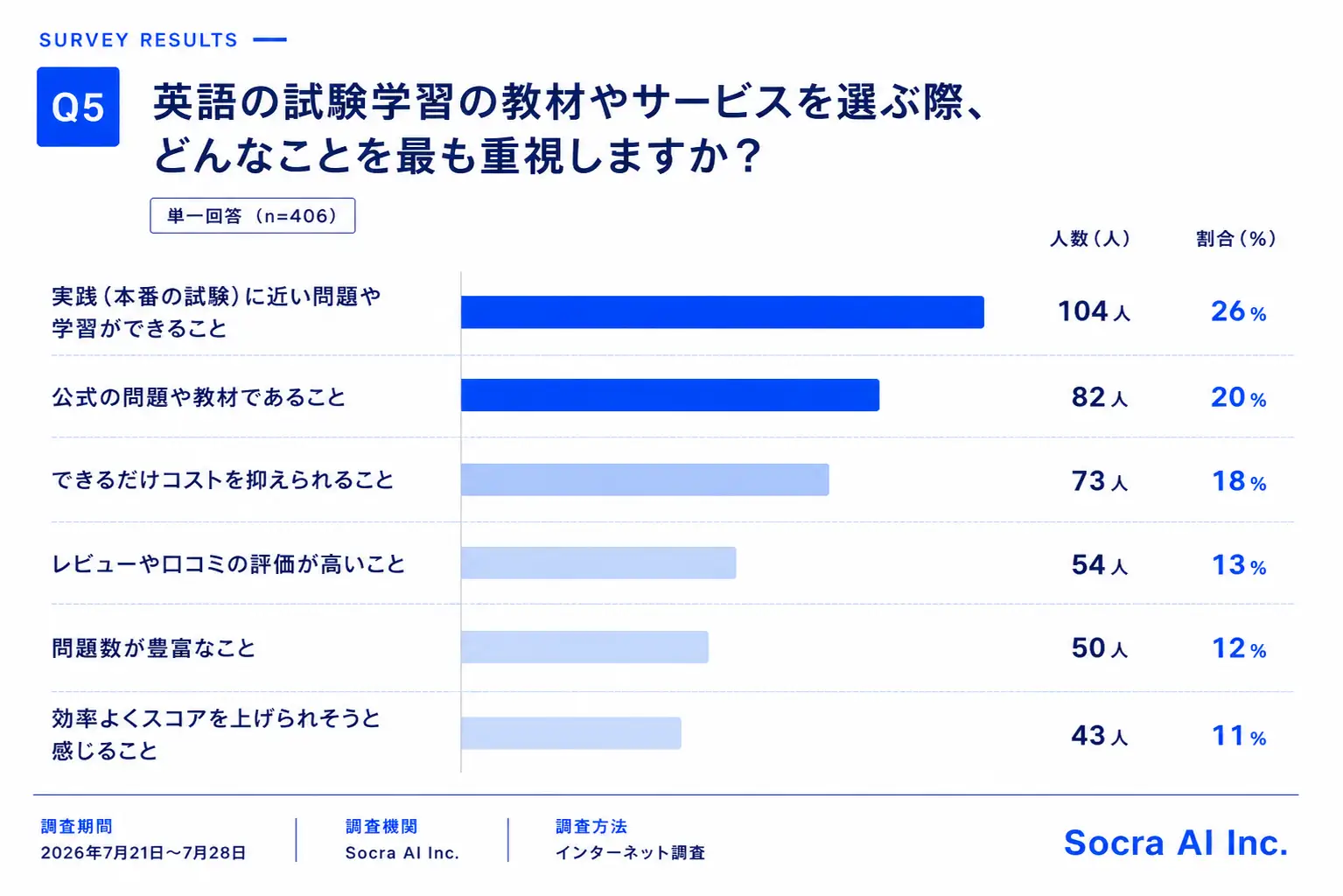The height and width of the screenshot is (896, 1343).
Task: Click the shortest bar for 効率よくスコア
Action: tap(571, 733)
